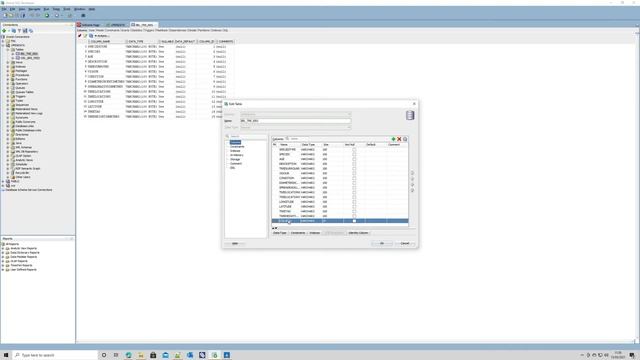The width and height of the screenshot is (640, 360).
Task: Click Help in the Edit Table dialog
Action: 235,243
